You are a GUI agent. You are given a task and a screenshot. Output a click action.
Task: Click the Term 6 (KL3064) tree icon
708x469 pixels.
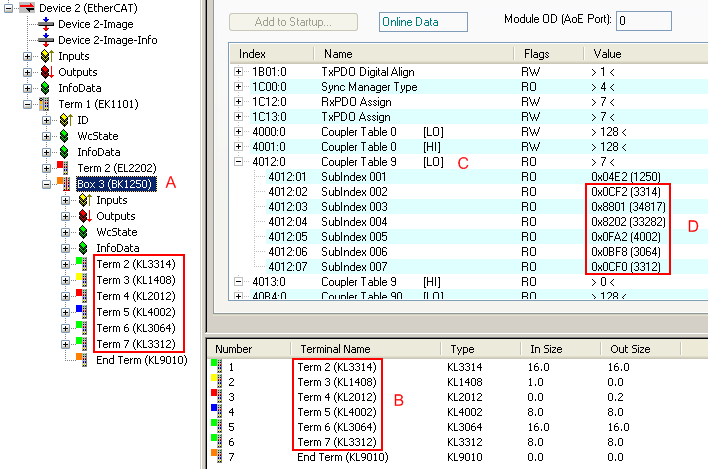[82, 328]
